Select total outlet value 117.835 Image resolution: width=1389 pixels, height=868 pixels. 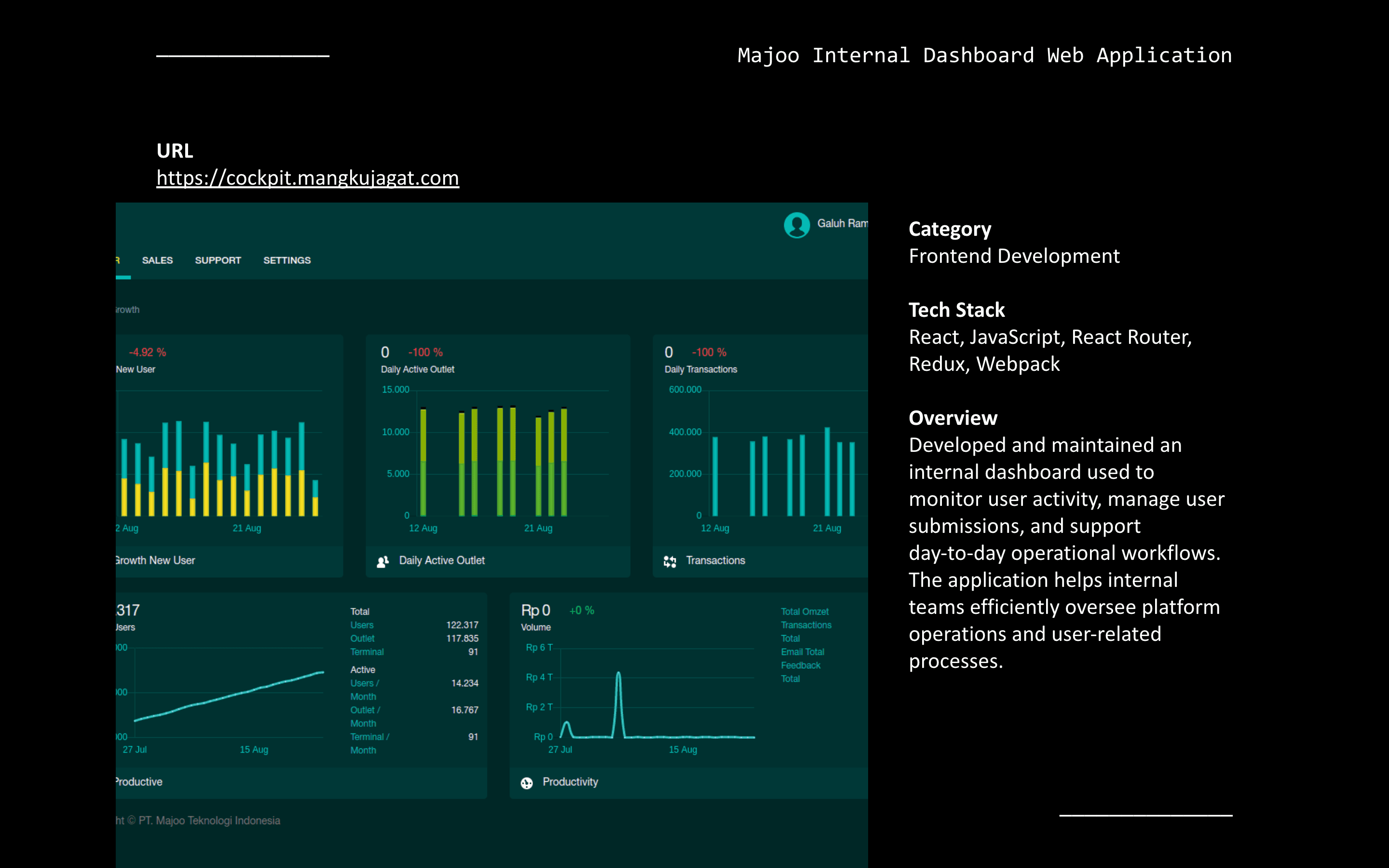(x=462, y=638)
